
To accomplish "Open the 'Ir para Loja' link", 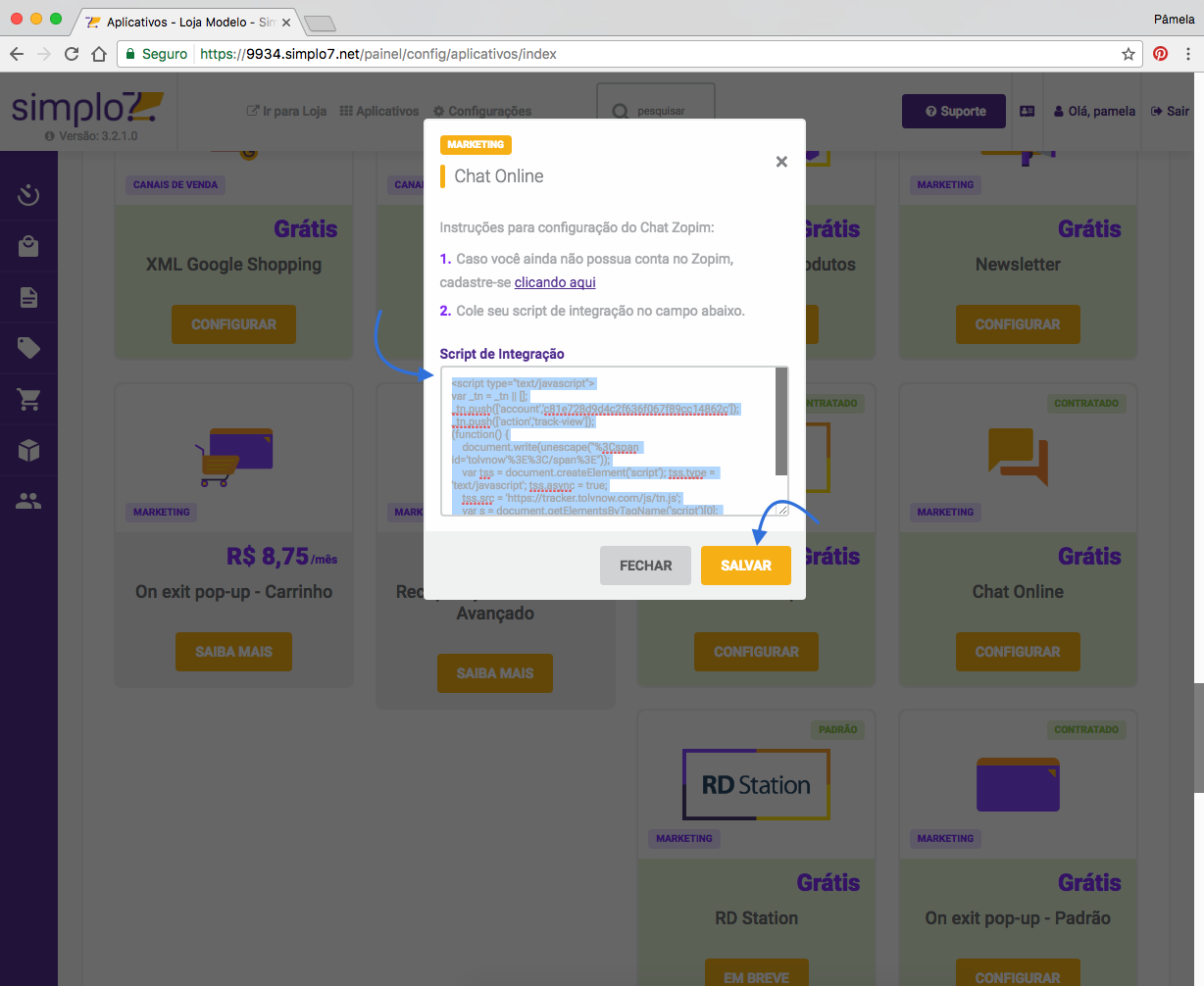I will pos(286,112).
